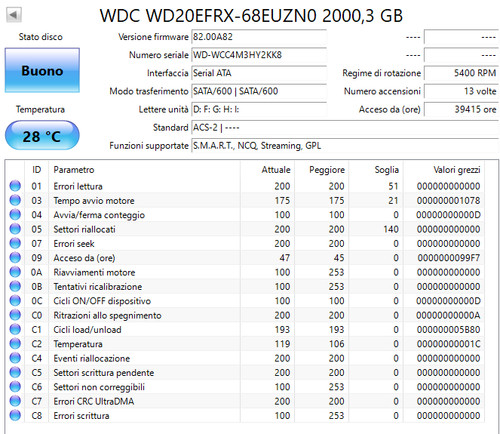Click the Interfaccia field showing Serial ATA
Screen dimensions: 500x434
[x=259, y=73]
